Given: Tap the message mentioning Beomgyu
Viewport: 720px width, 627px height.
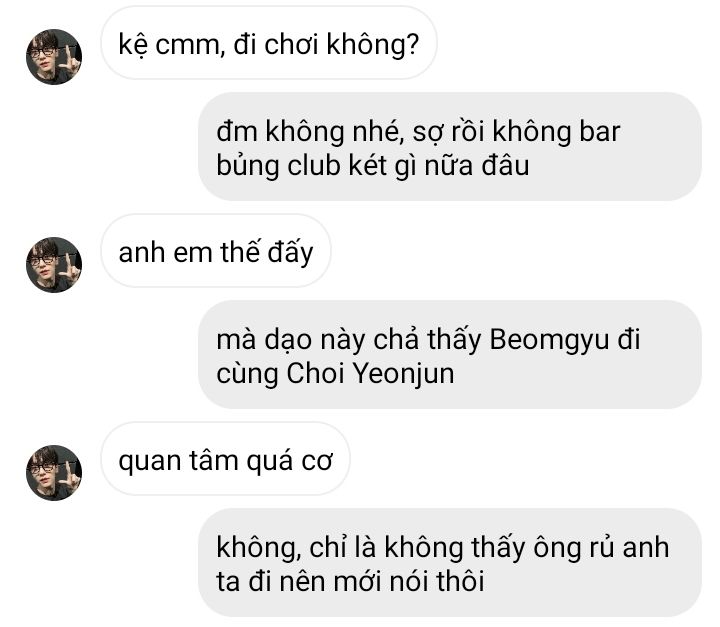Looking at the screenshot, I should pyautogui.click(x=450, y=355).
